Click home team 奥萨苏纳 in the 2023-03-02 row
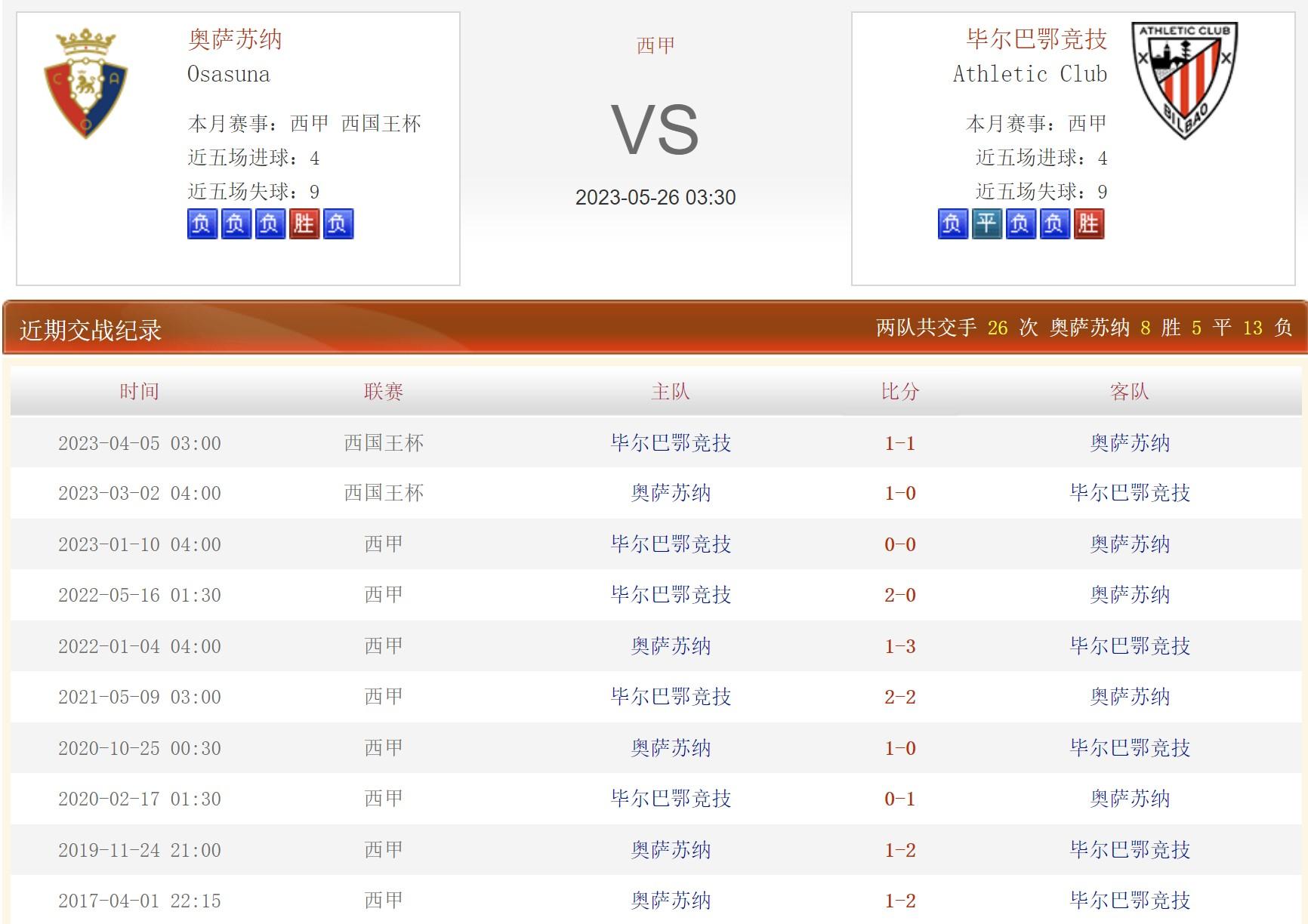The image size is (1308, 924). point(671,494)
